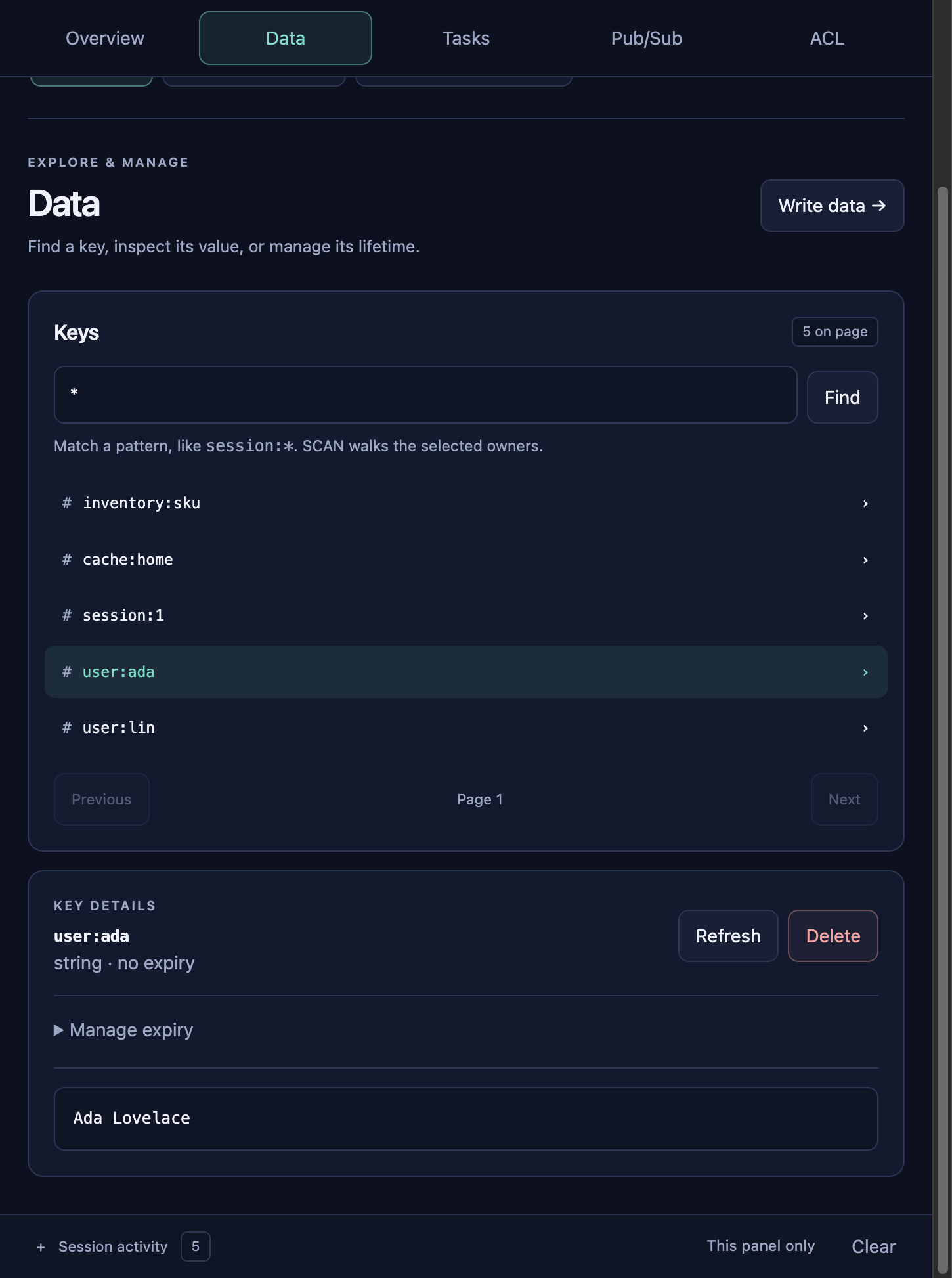Viewport: 952px width, 1278px height.
Task: Clear the session activity log
Action: pyautogui.click(x=873, y=1246)
